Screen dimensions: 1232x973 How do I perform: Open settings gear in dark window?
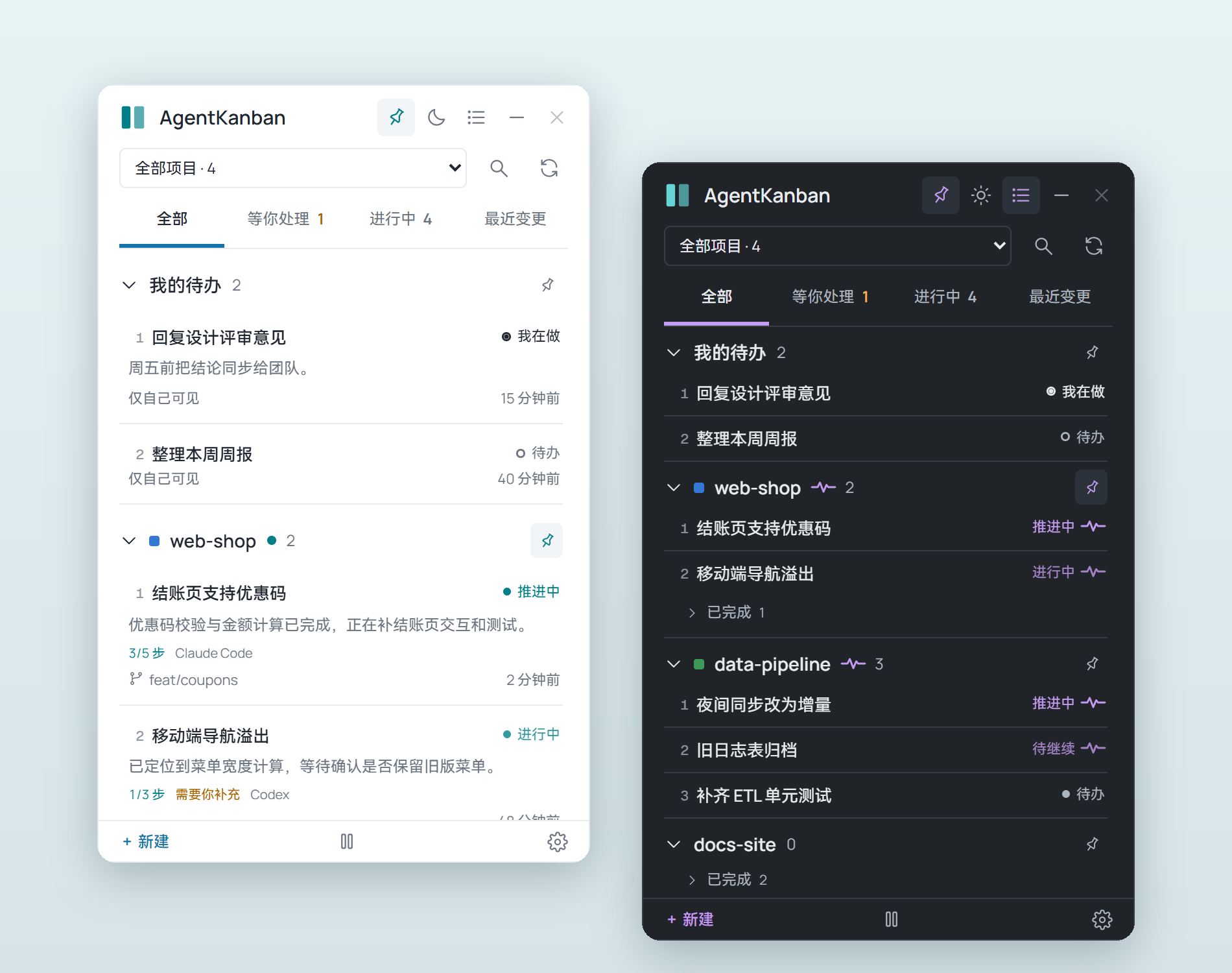click(x=1102, y=920)
